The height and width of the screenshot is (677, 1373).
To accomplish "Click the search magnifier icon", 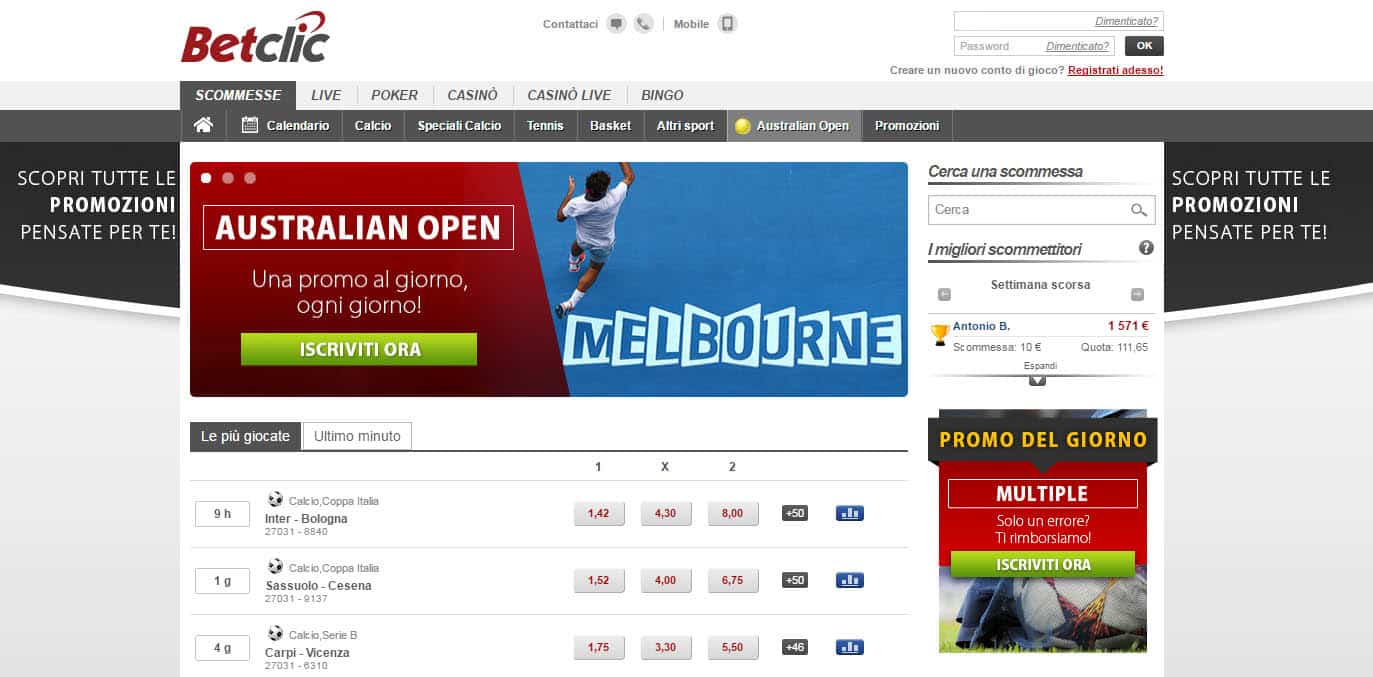I will 1139,210.
